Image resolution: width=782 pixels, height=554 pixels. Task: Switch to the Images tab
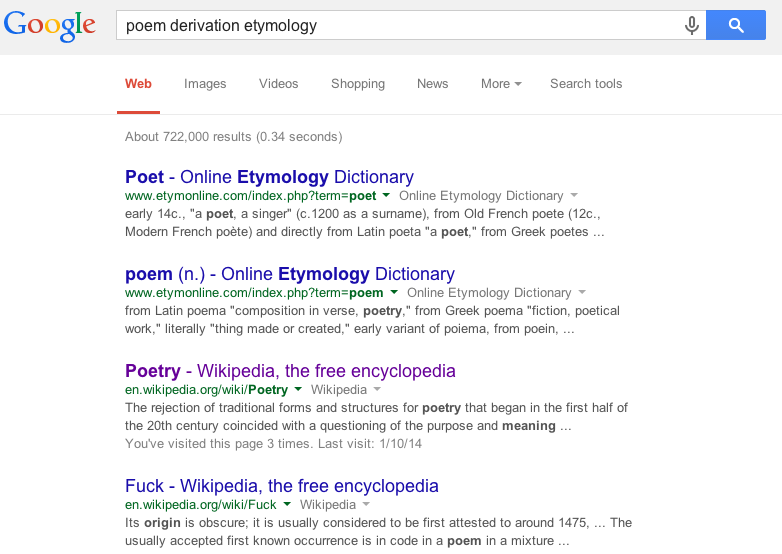(205, 84)
